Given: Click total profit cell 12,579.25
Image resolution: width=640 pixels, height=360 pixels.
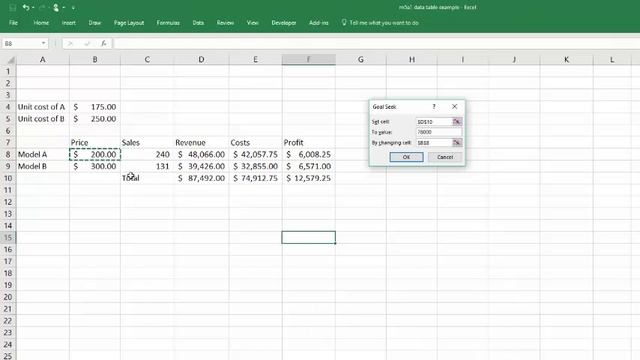Looking at the screenshot, I should [309, 178].
